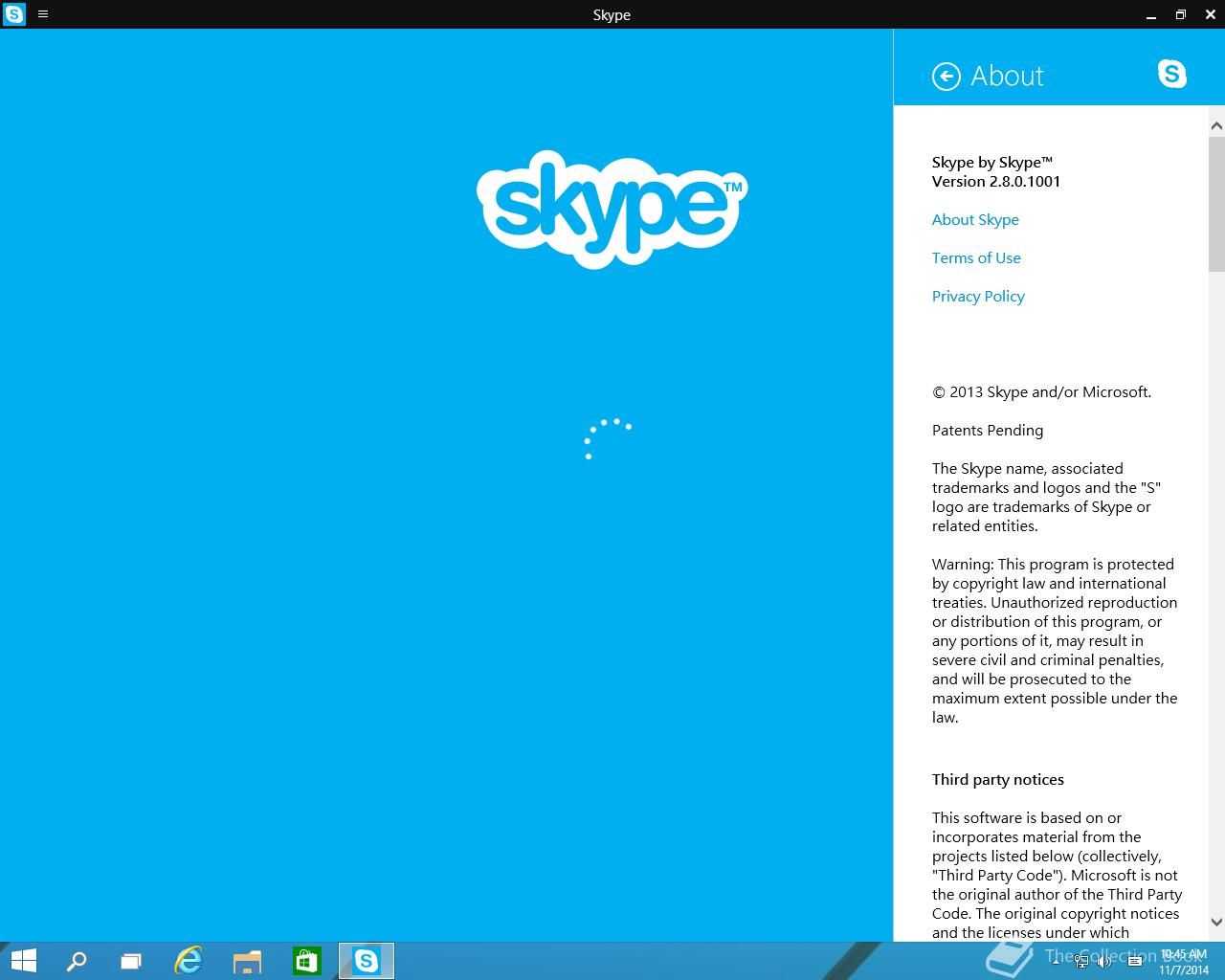Open the Privacy Policy link
The width and height of the screenshot is (1225, 980).
point(978,296)
